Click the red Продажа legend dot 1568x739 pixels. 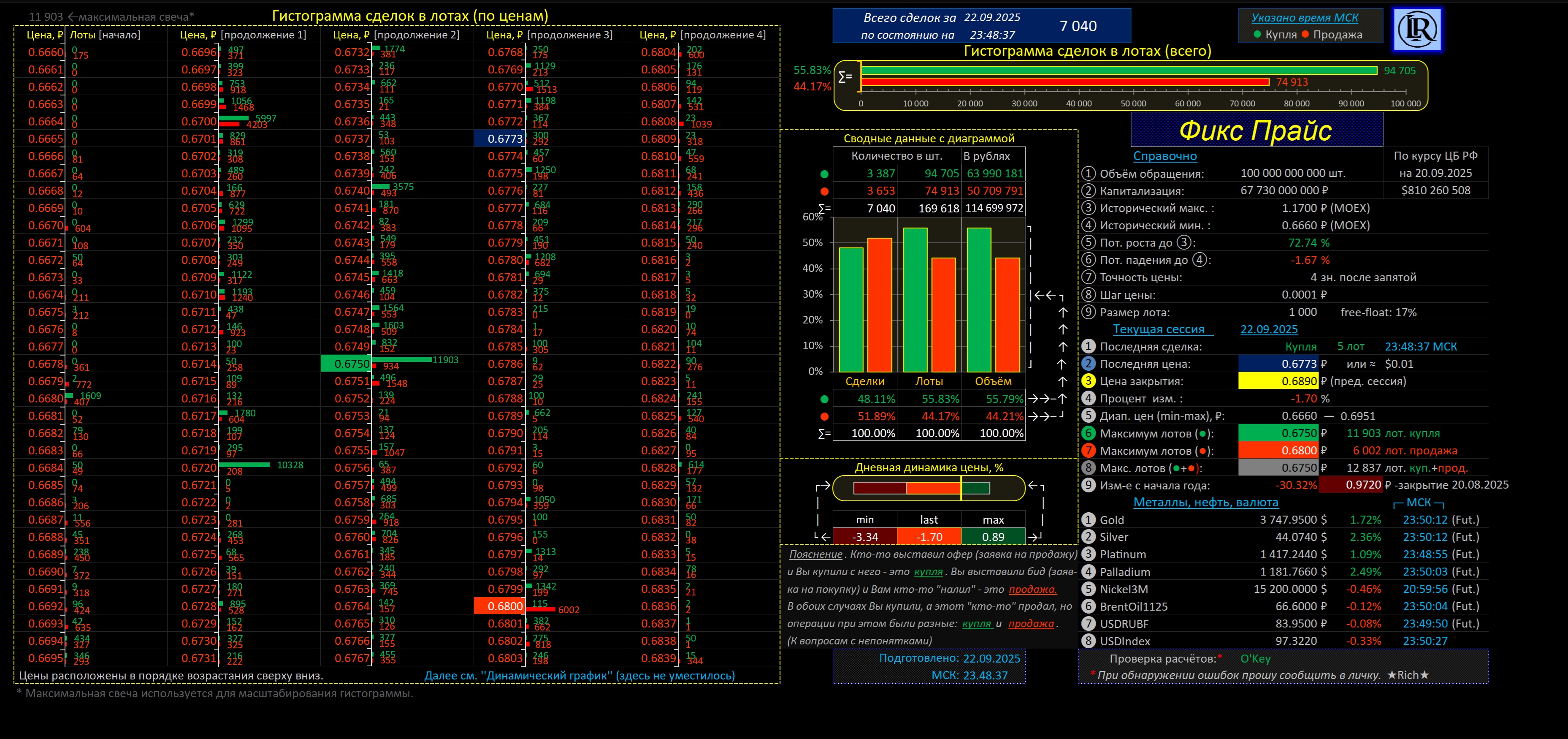1305,35
